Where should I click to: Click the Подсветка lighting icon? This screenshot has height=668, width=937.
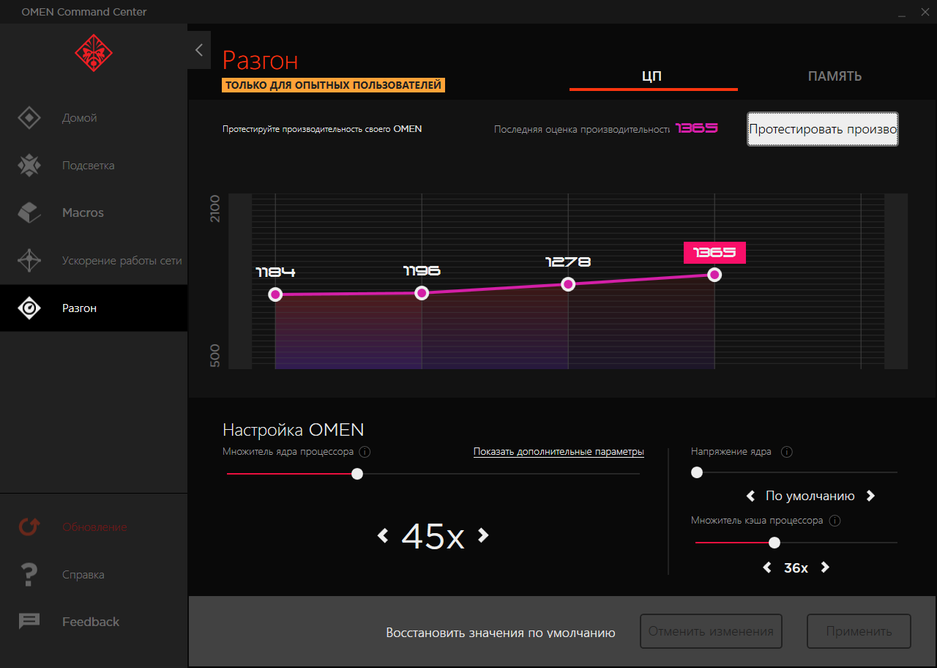29,166
